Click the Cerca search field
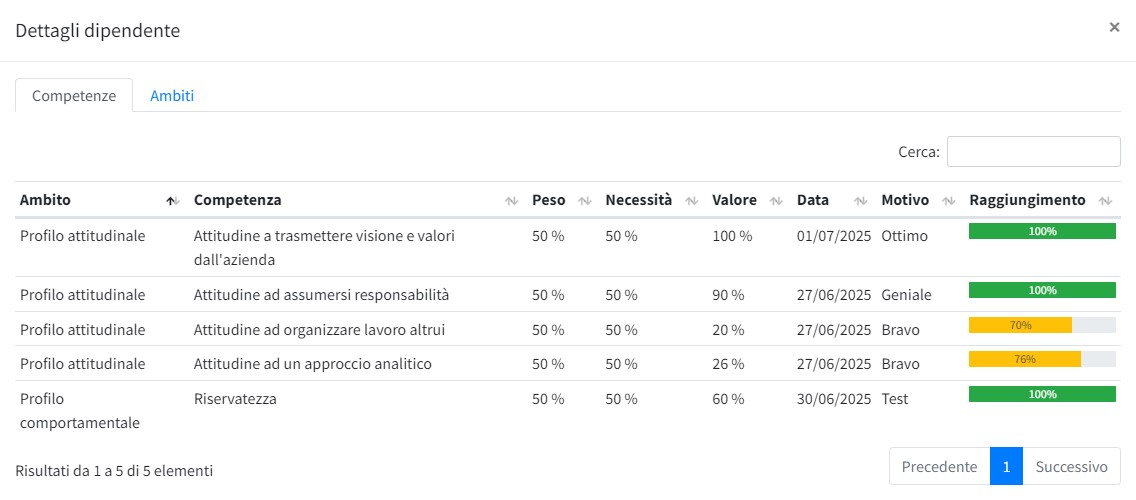This screenshot has height=500, width=1136. [1033, 152]
